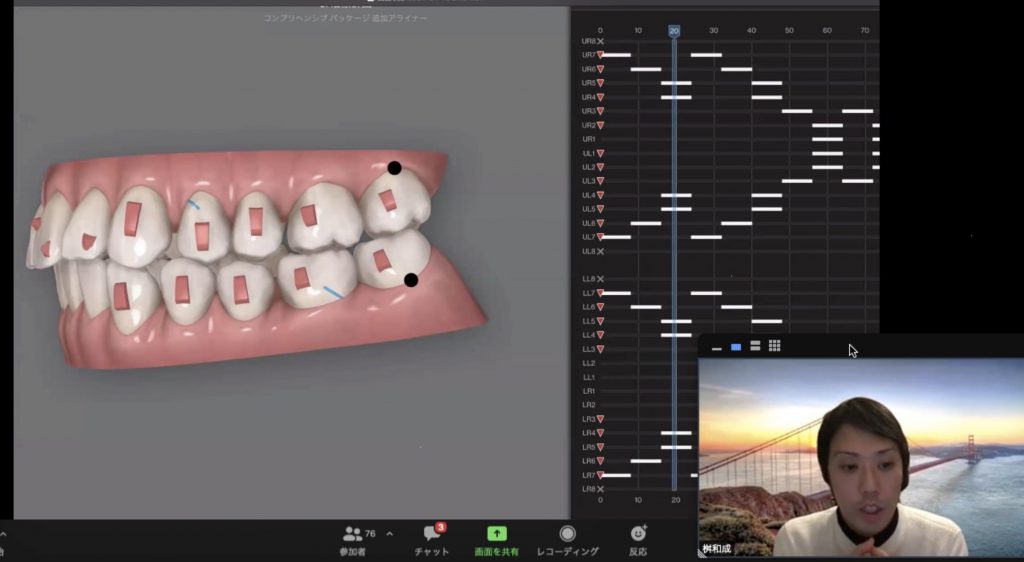Click the UR5 red attachment triangle
Screen dimensions: 1024x562
tap(600, 84)
